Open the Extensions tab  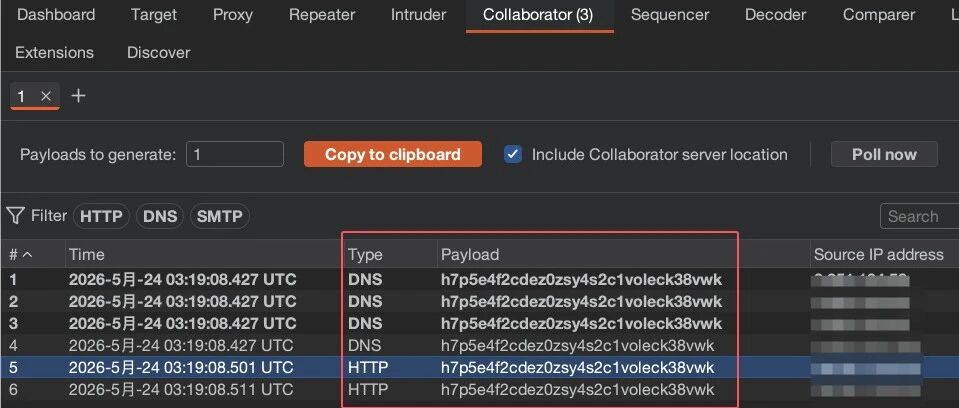pyautogui.click(x=54, y=53)
